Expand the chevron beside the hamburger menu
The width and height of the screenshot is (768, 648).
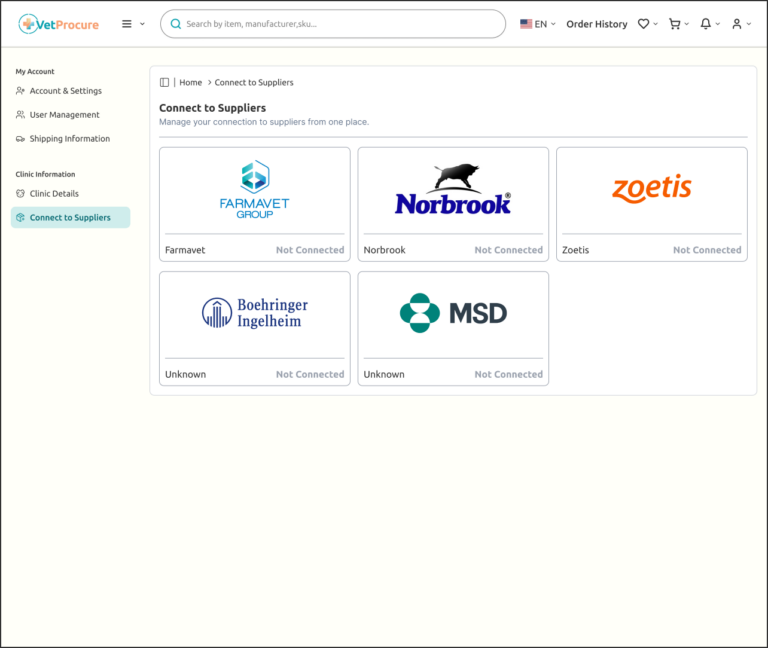click(x=143, y=24)
